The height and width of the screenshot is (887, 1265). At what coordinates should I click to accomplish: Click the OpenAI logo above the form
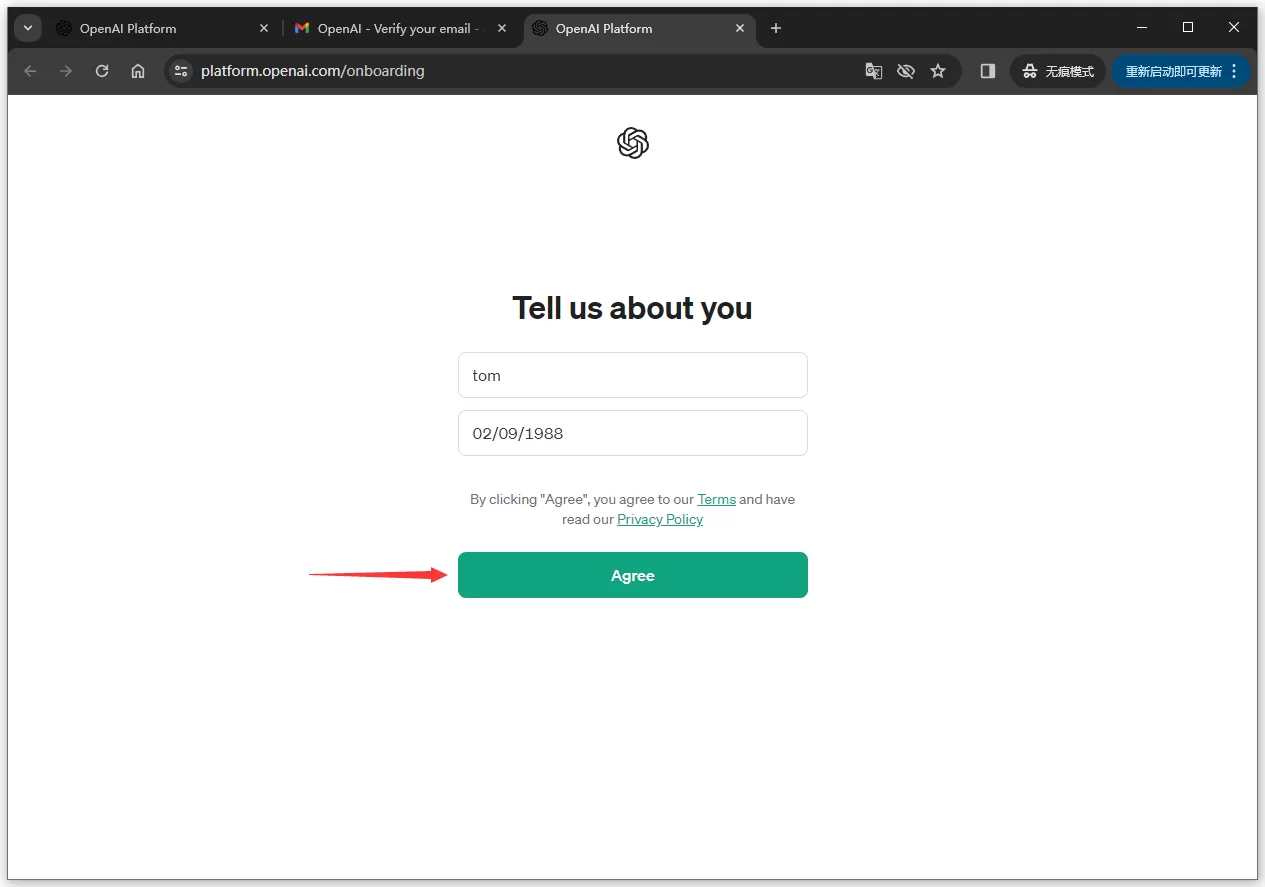tap(633, 143)
